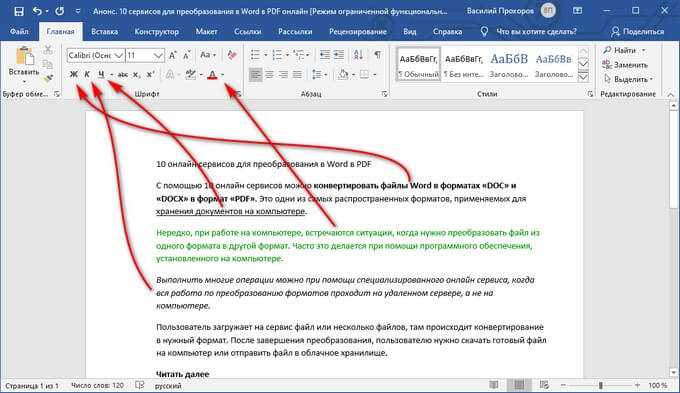Apply the Обычный style
The image size is (680, 393).
(418, 64)
